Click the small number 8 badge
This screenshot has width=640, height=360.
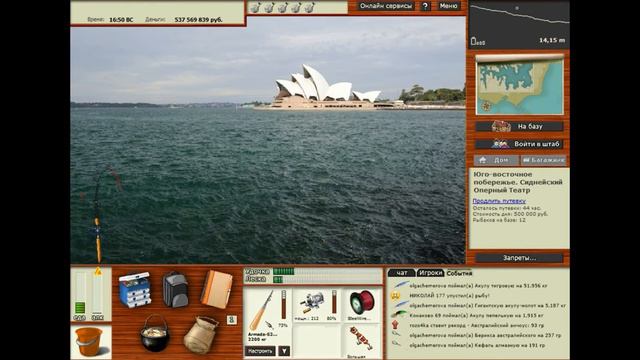click(231, 320)
